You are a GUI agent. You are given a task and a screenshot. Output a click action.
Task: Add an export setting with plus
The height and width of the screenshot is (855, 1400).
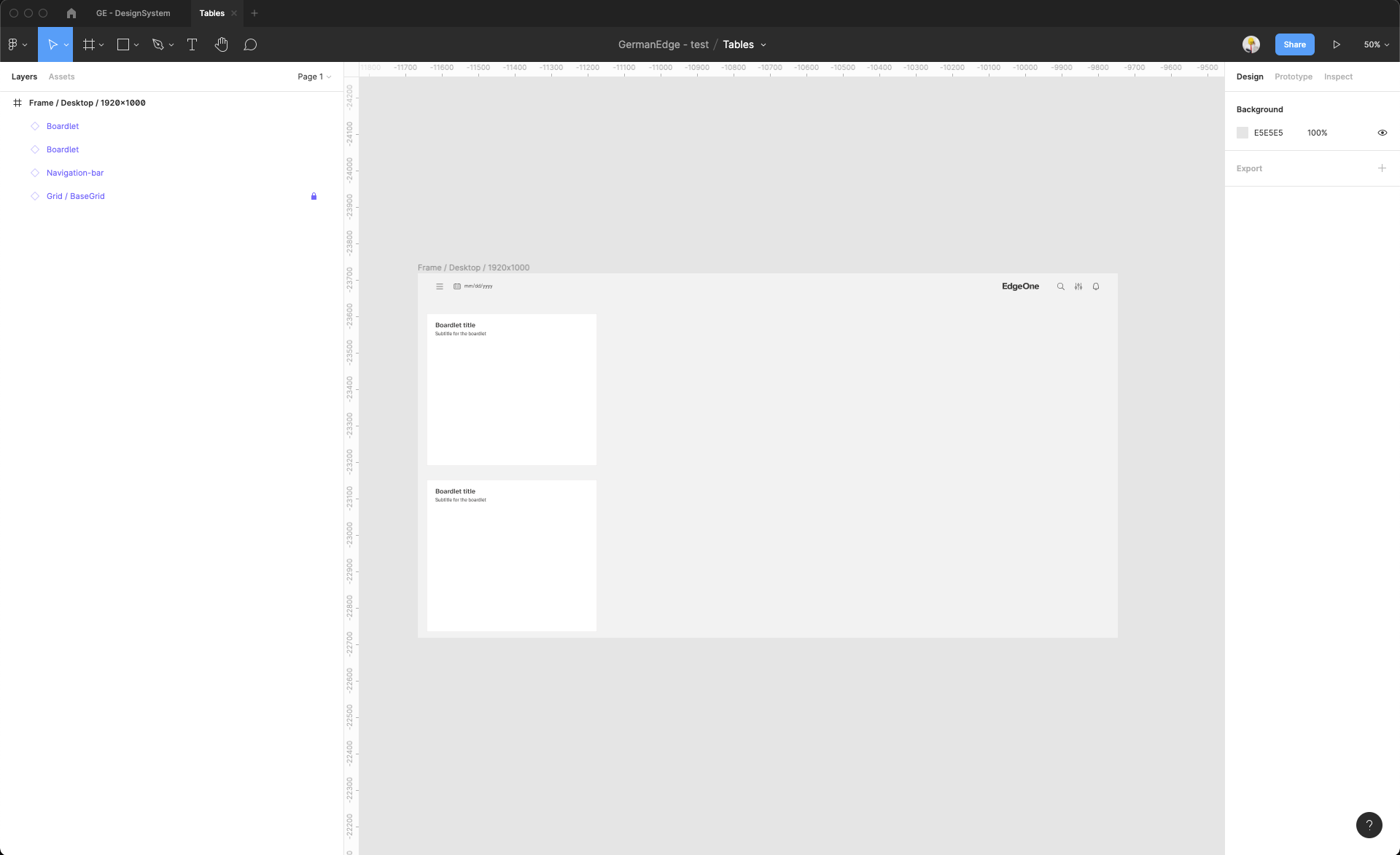click(x=1381, y=168)
